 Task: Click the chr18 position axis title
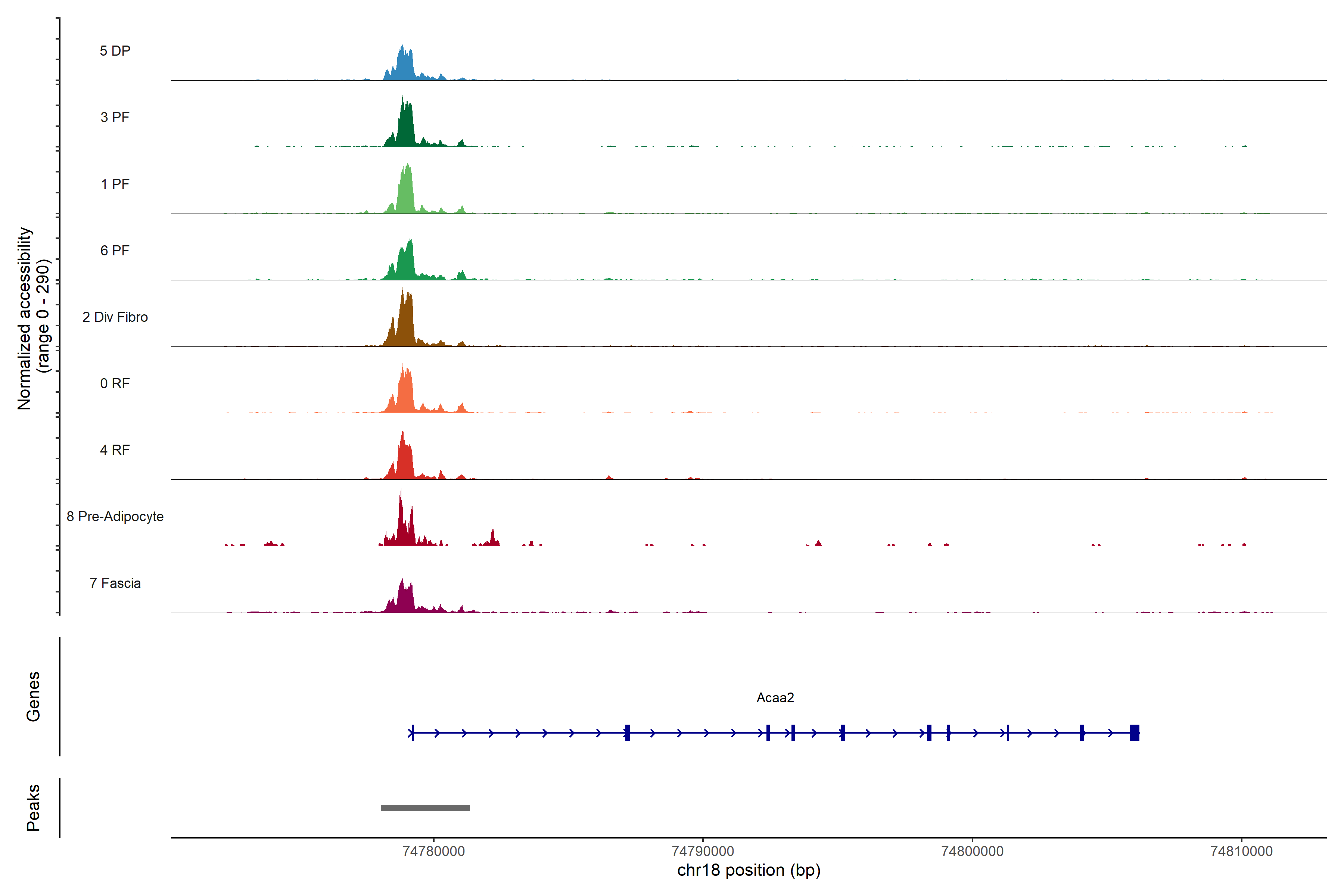(749, 870)
